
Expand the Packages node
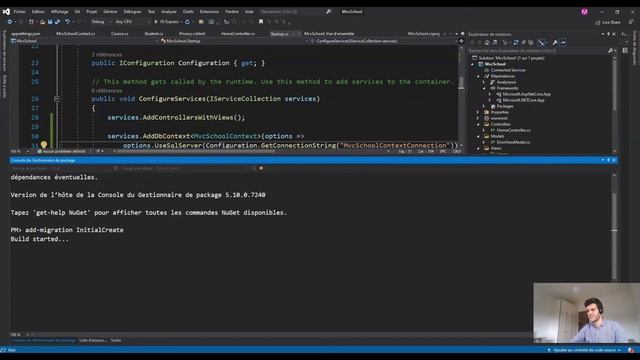pos(484,106)
